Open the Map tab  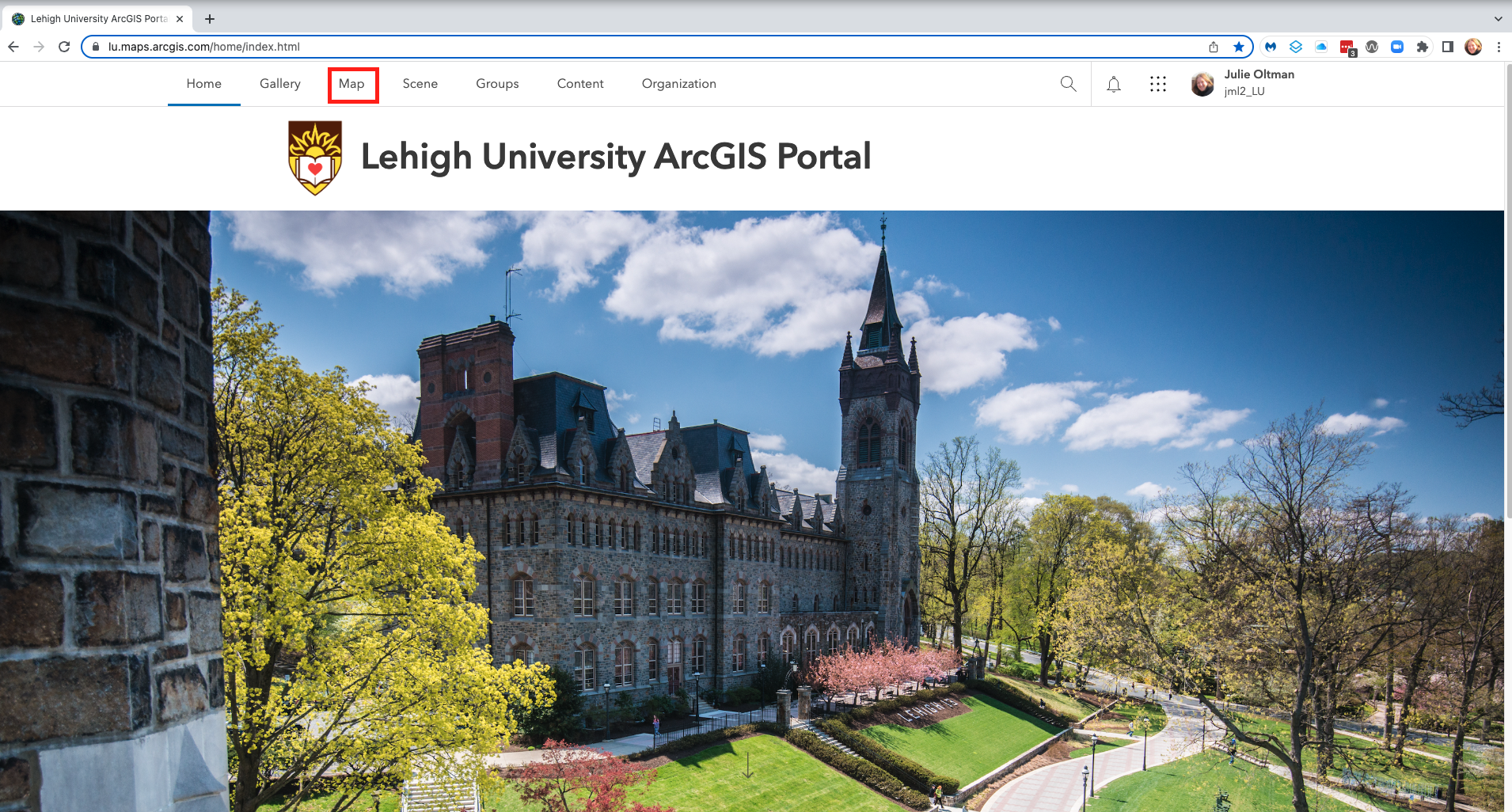[x=351, y=84]
